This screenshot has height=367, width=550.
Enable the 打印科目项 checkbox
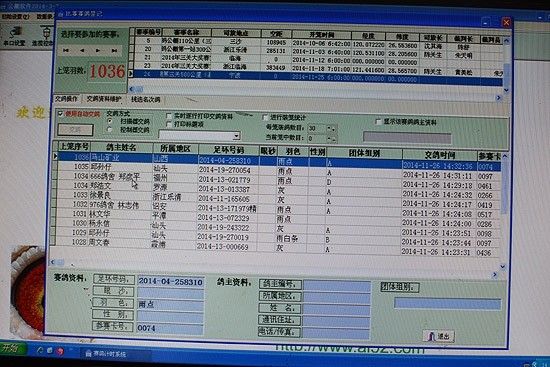pyautogui.click(x=169, y=124)
